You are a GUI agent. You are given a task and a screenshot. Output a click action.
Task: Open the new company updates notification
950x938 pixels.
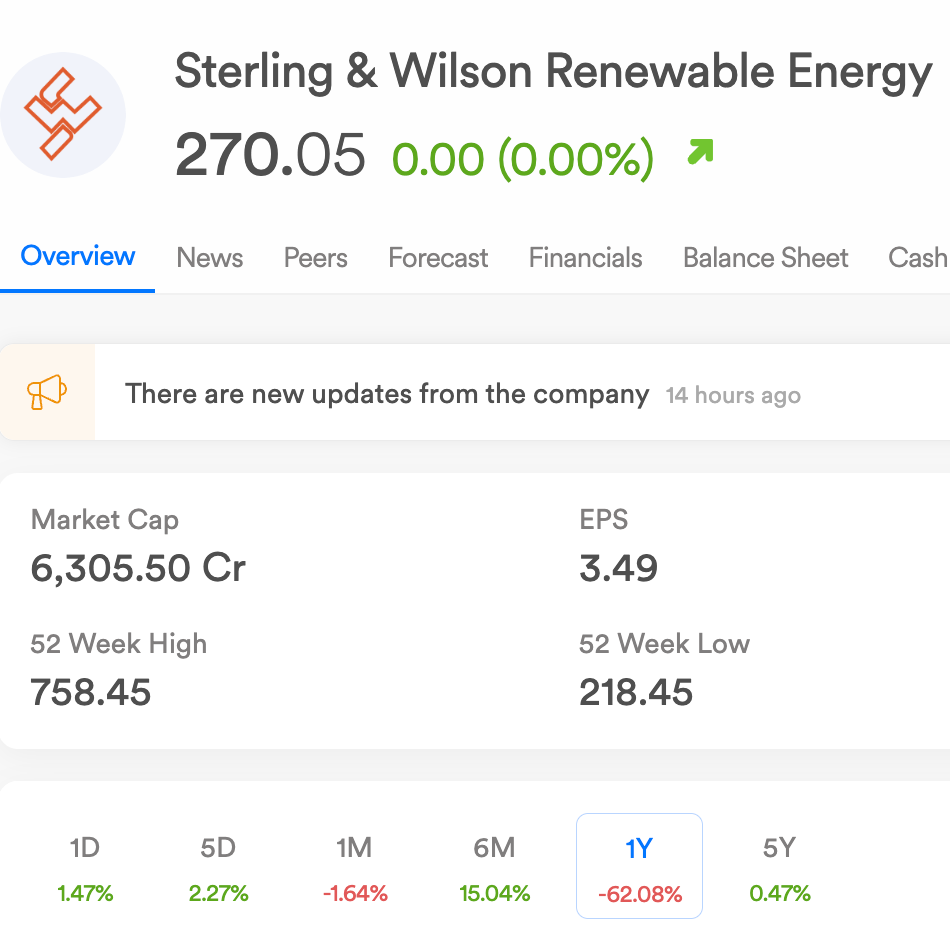pyautogui.click(x=387, y=394)
